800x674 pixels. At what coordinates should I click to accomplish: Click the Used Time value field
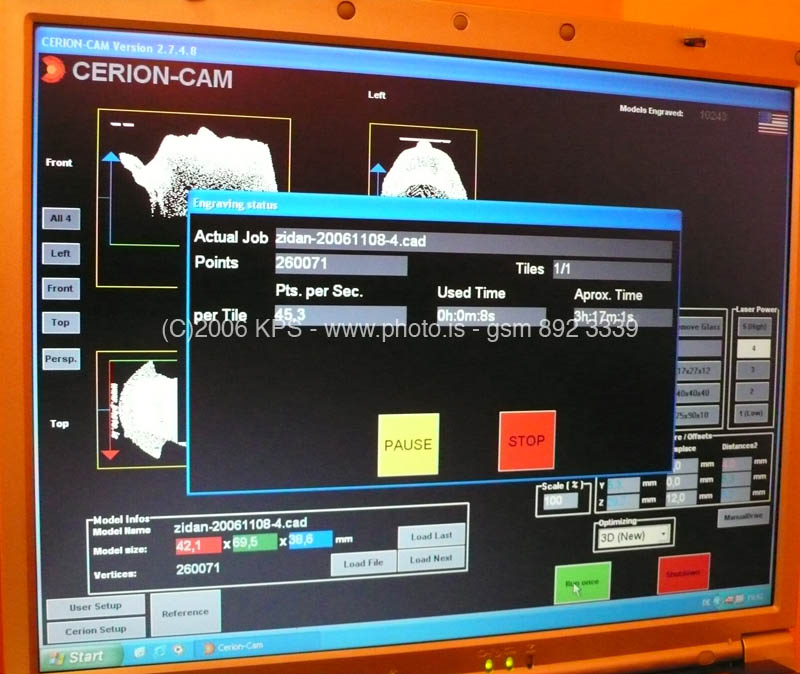point(491,316)
